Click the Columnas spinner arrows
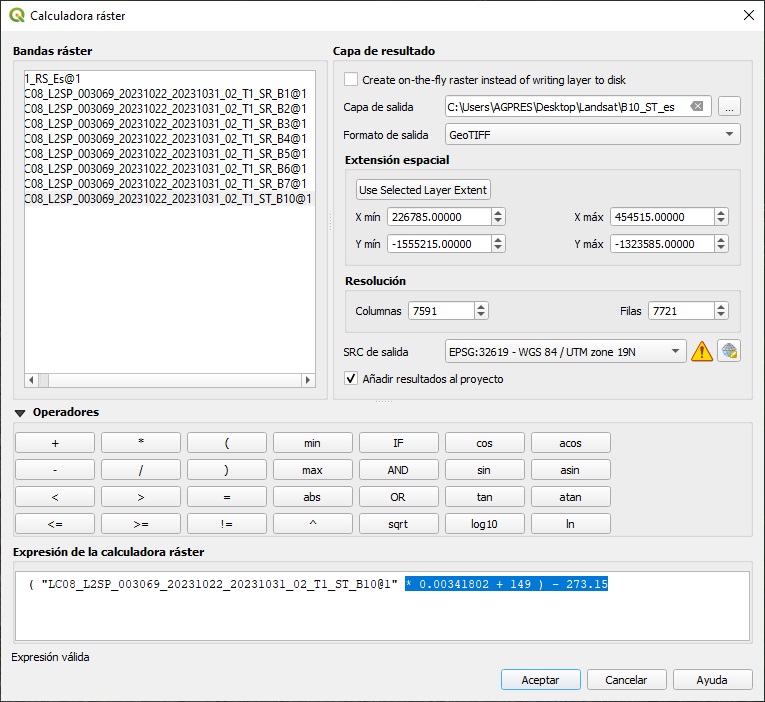This screenshot has width=765, height=702. pyautogui.click(x=481, y=311)
